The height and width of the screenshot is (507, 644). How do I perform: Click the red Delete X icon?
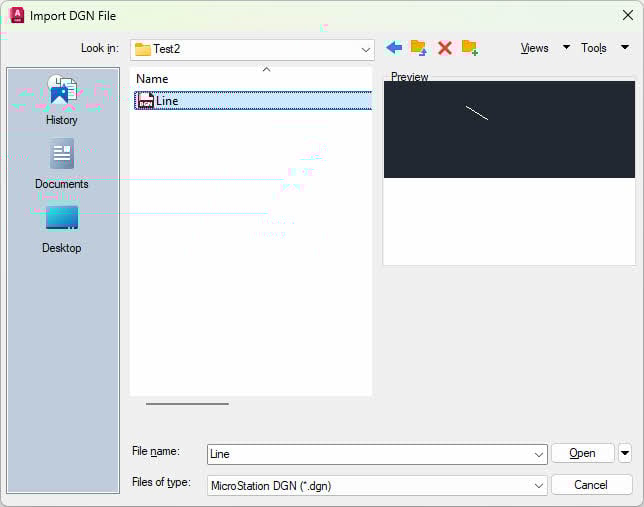pyautogui.click(x=445, y=48)
